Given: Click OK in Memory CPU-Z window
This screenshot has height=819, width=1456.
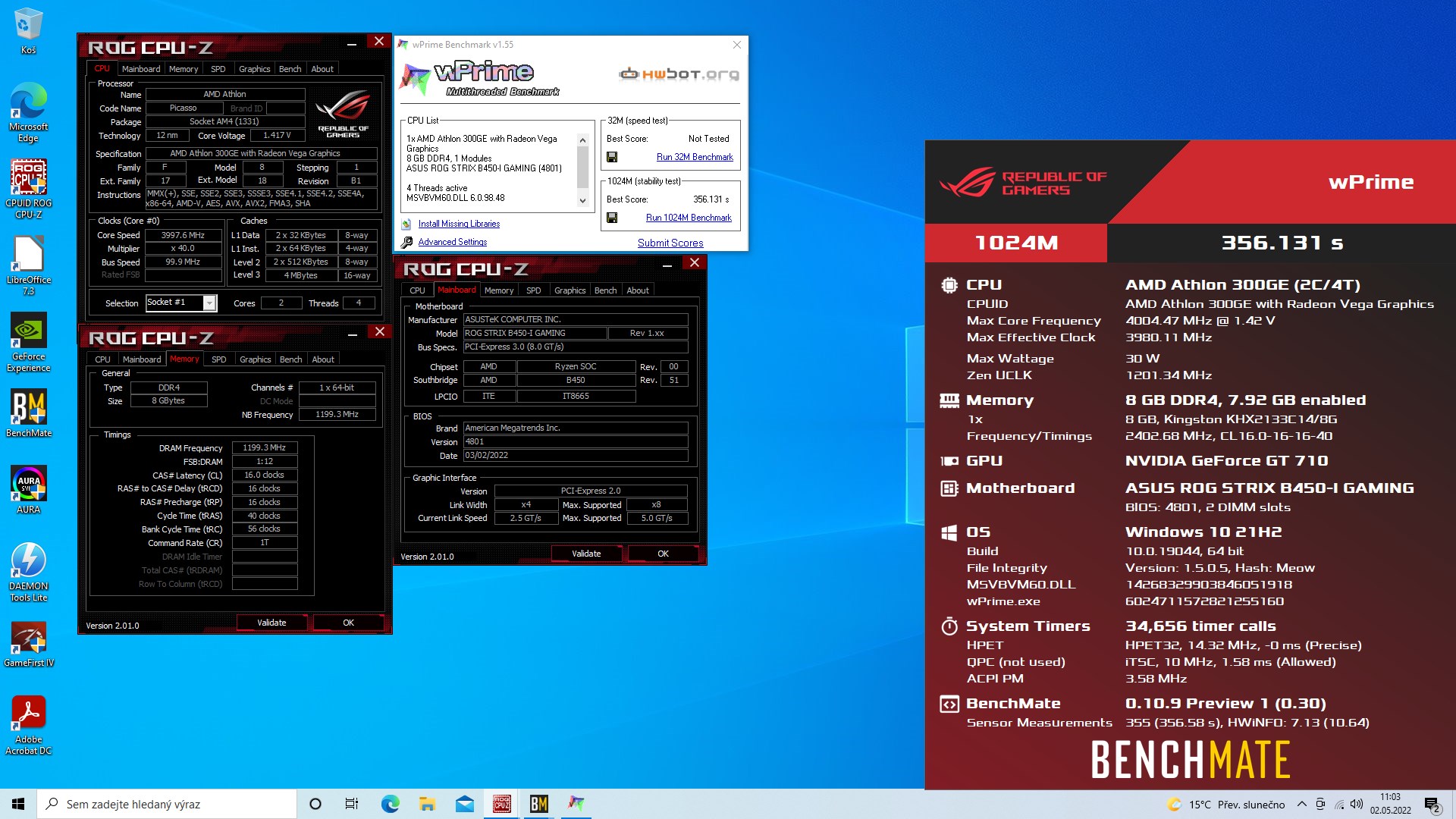Looking at the screenshot, I should click(348, 623).
